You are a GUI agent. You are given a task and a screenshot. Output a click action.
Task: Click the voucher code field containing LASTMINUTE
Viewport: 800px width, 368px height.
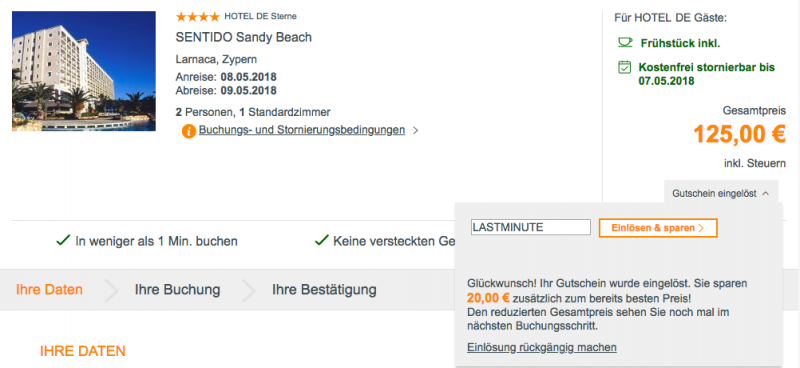[531, 227]
